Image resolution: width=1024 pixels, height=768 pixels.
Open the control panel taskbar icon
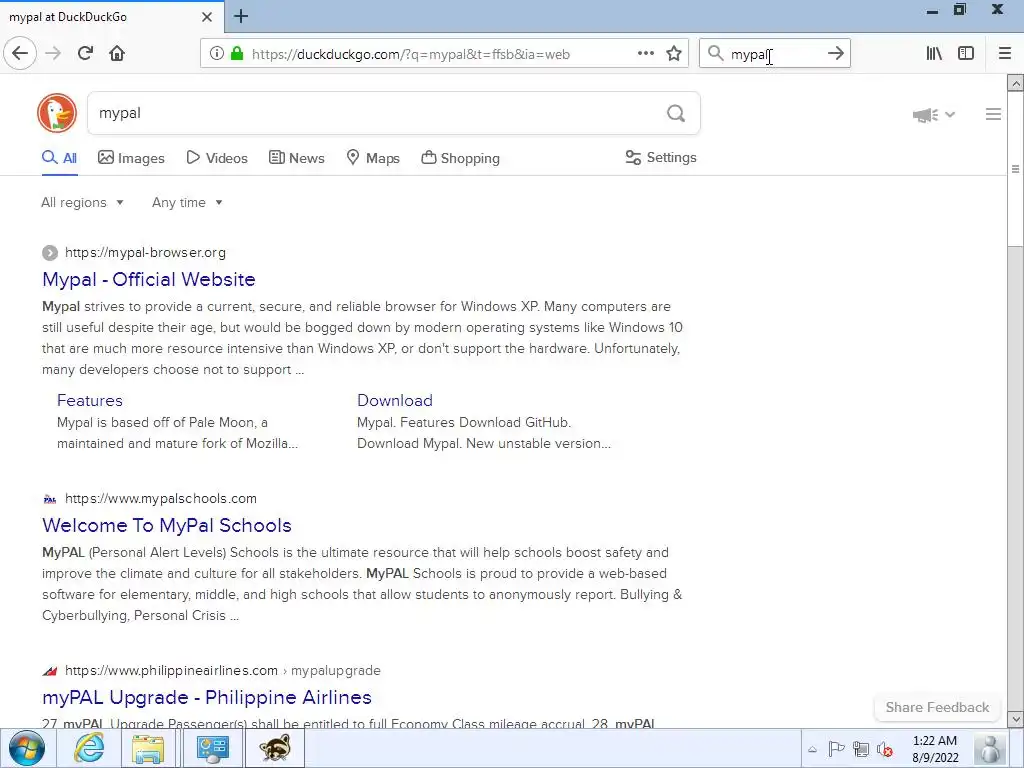tap(212, 748)
